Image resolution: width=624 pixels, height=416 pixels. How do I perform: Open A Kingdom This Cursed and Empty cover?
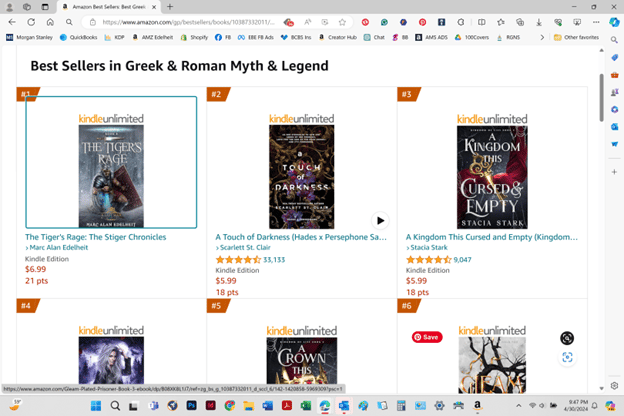tap(492, 177)
